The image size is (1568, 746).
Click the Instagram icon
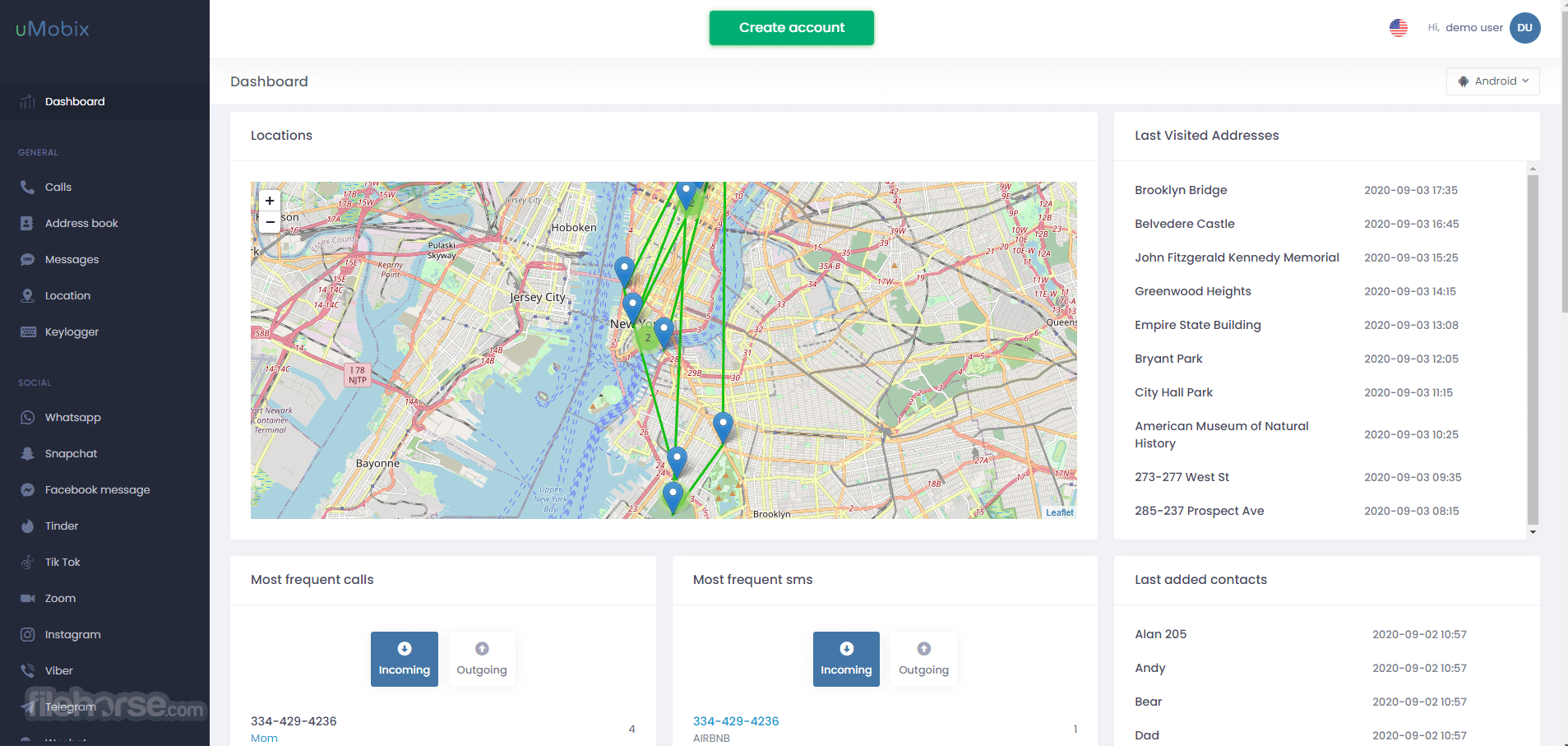click(27, 635)
